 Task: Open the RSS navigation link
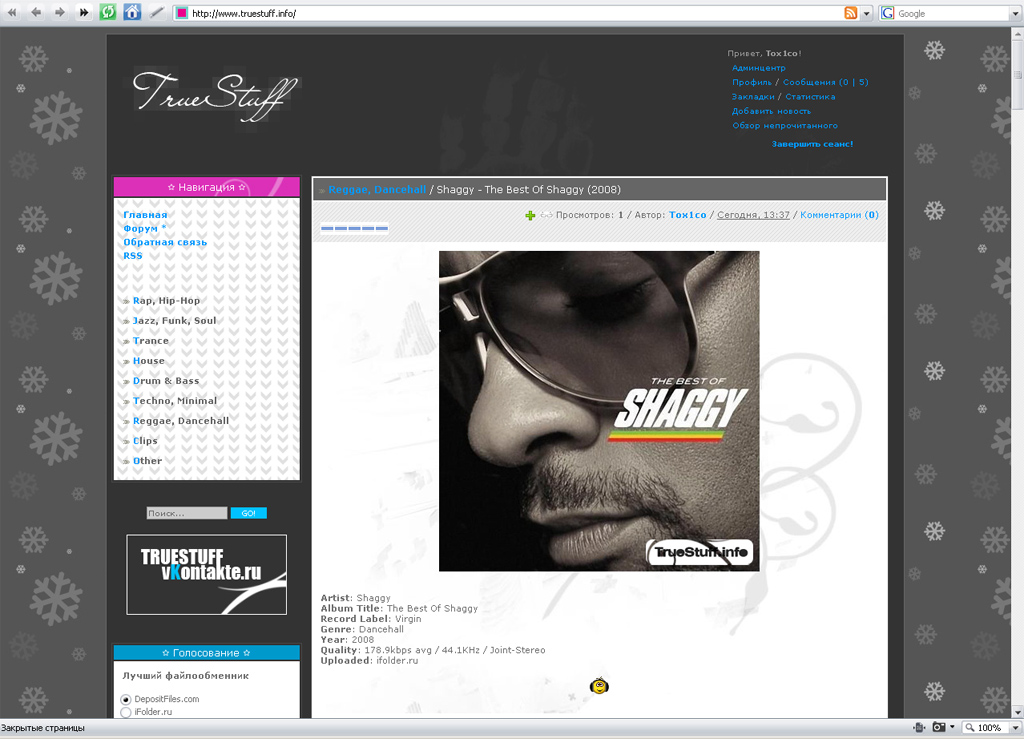133,256
